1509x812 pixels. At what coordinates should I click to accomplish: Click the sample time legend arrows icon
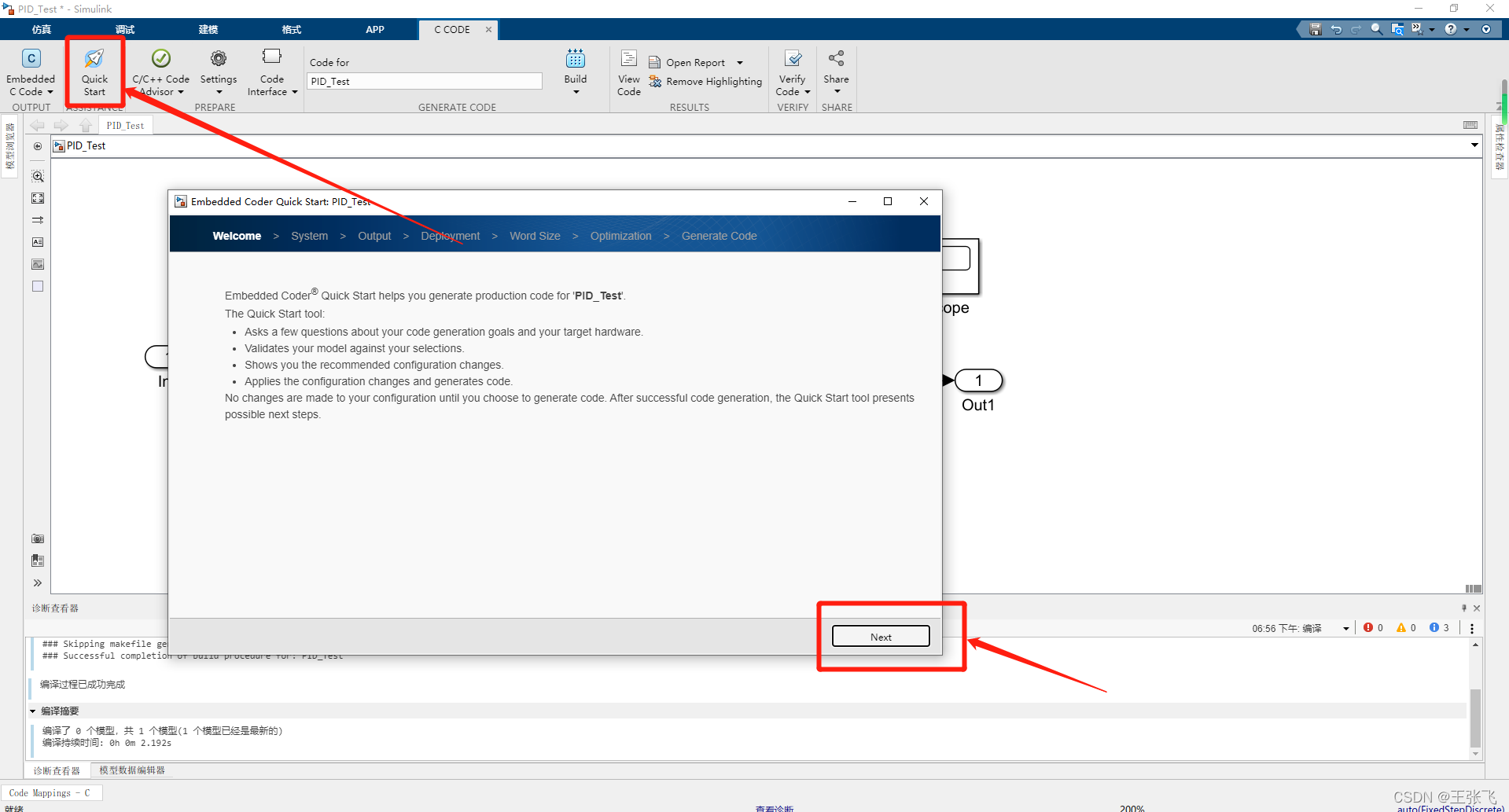(38, 220)
